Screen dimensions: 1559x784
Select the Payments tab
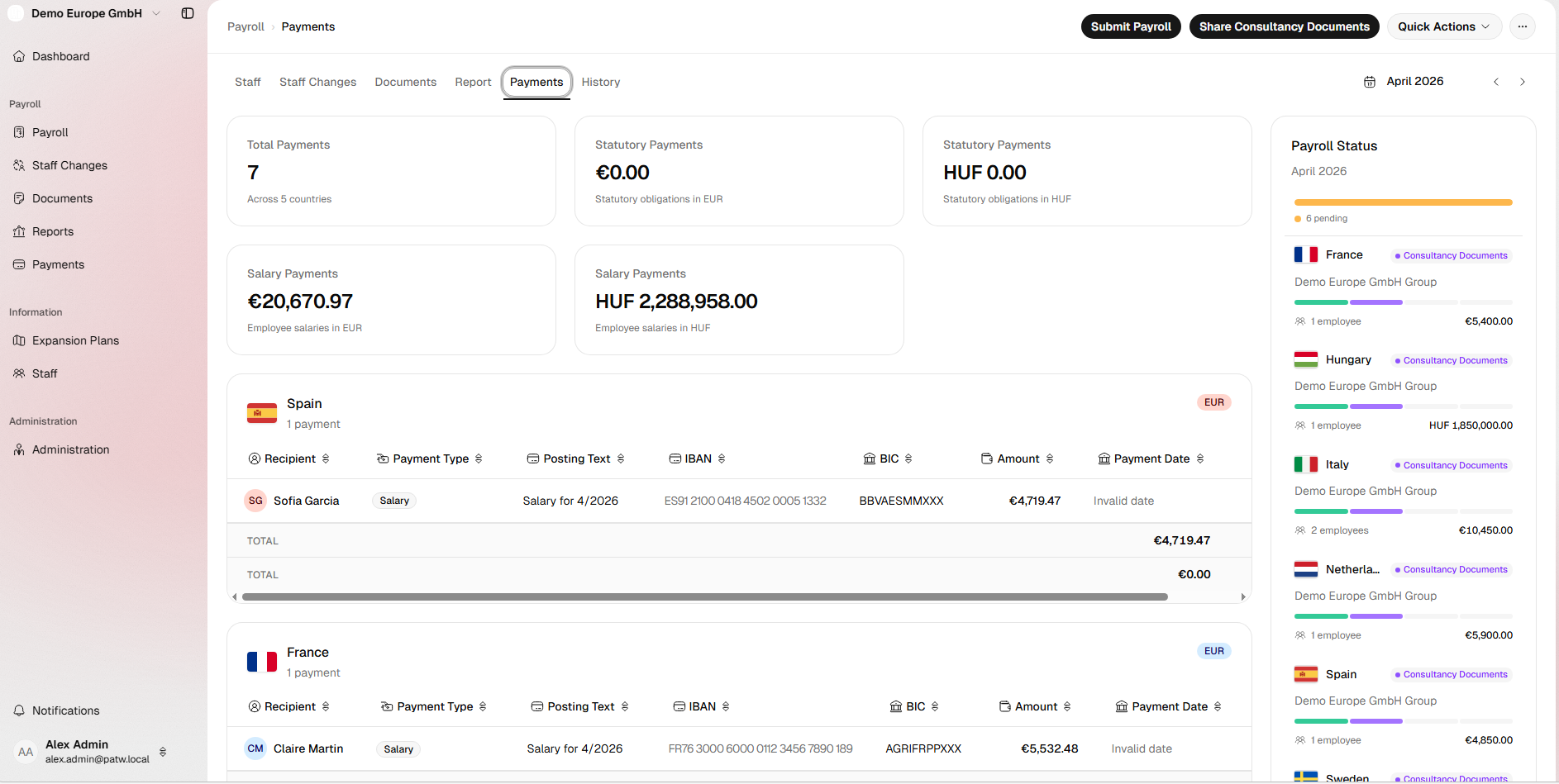click(x=536, y=82)
